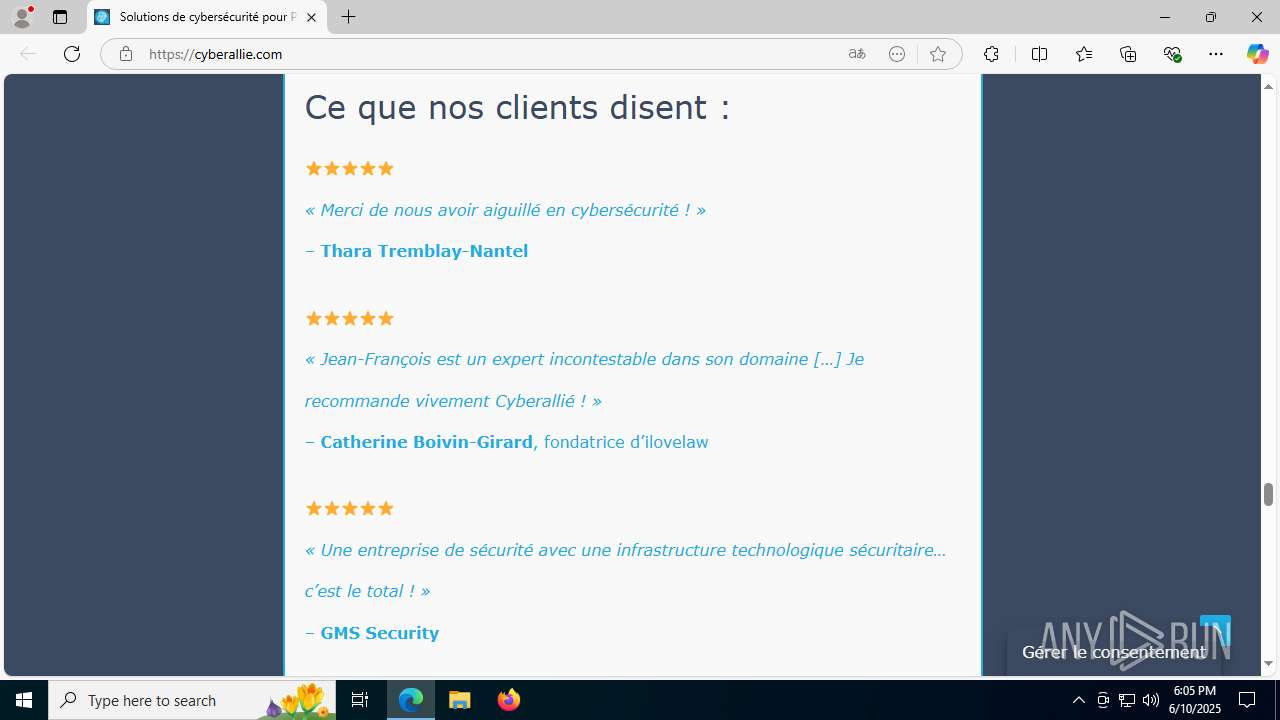The image size is (1280, 720).
Task: Show hidden system tray icons
Action: click(1078, 700)
